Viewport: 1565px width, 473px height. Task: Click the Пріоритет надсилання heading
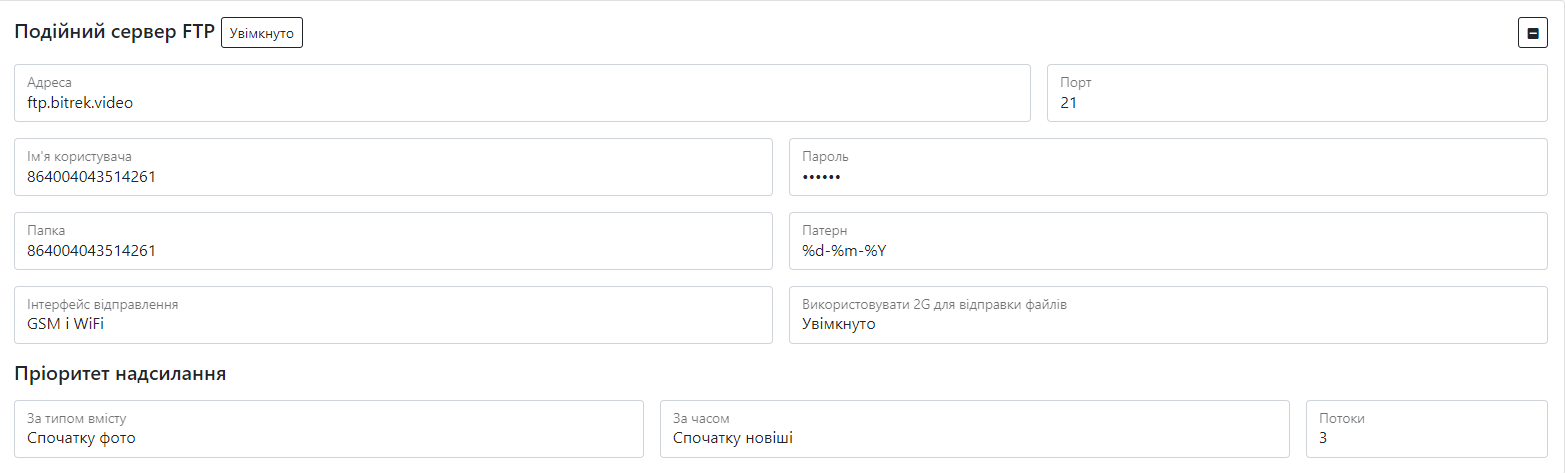120,374
